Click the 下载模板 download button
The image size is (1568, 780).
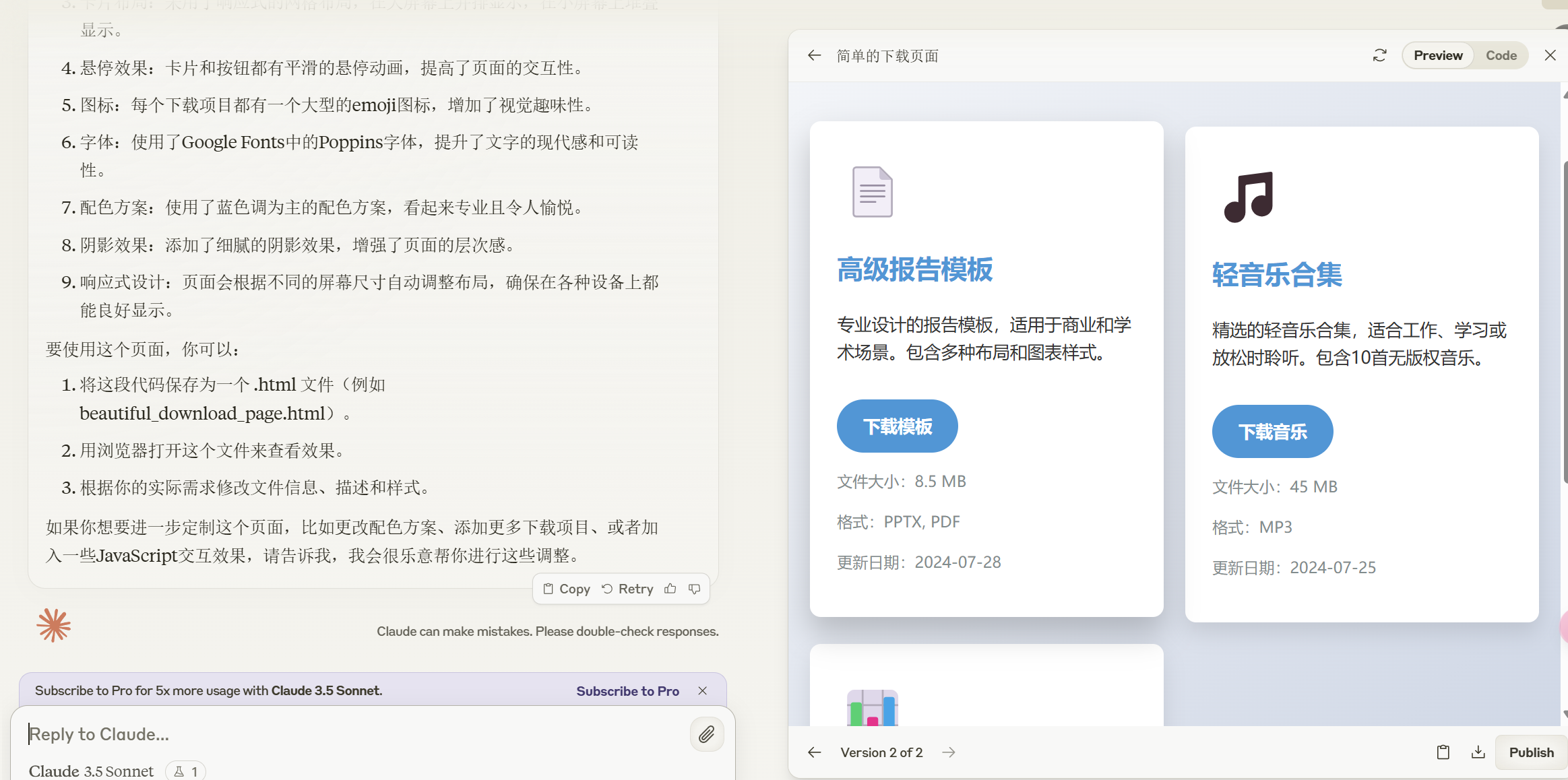point(897,426)
